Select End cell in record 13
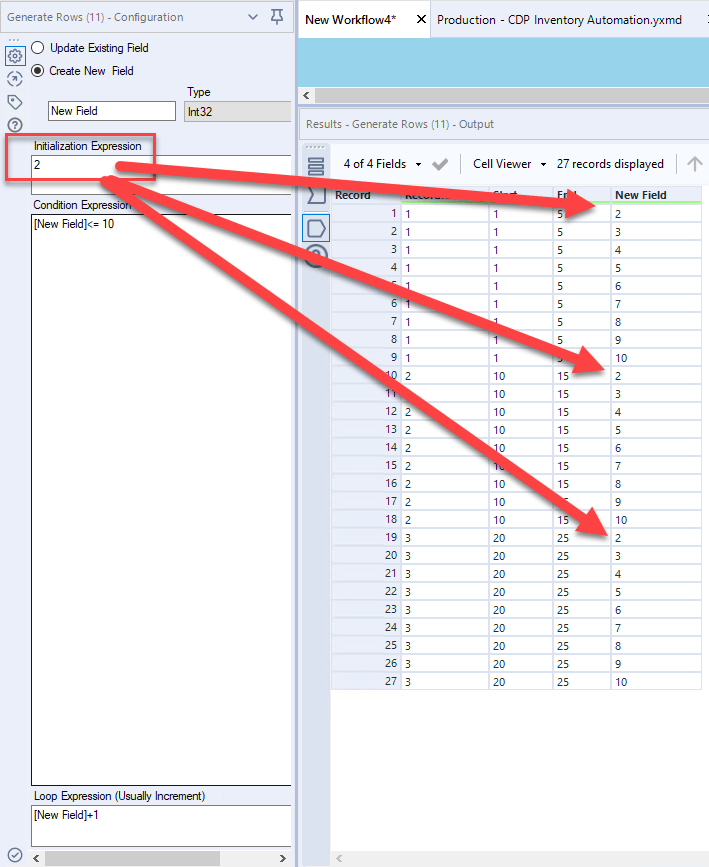The width and height of the screenshot is (709, 867). point(582,430)
